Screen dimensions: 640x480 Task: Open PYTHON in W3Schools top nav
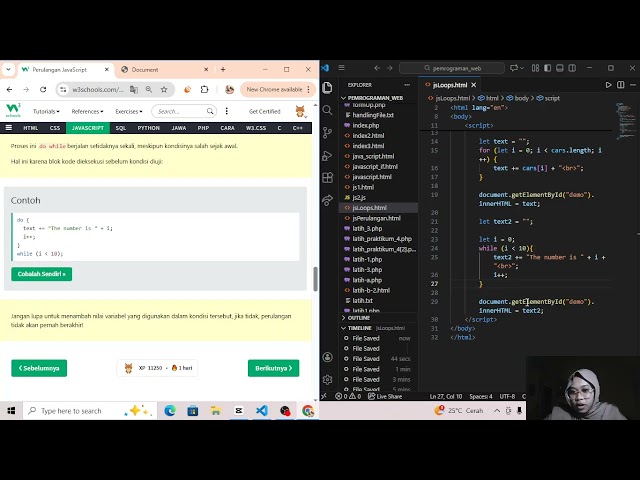149,128
